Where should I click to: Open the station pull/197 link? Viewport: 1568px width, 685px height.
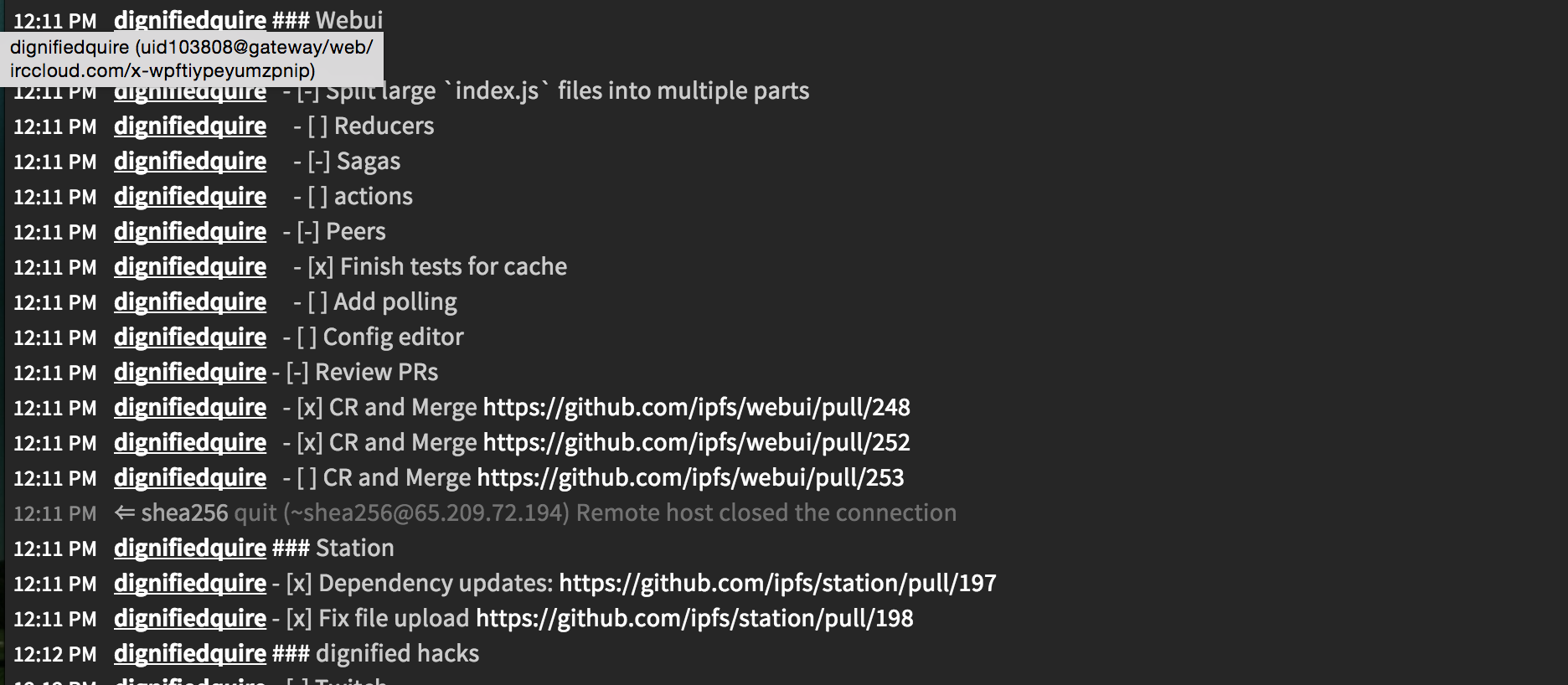click(x=777, y=584)
